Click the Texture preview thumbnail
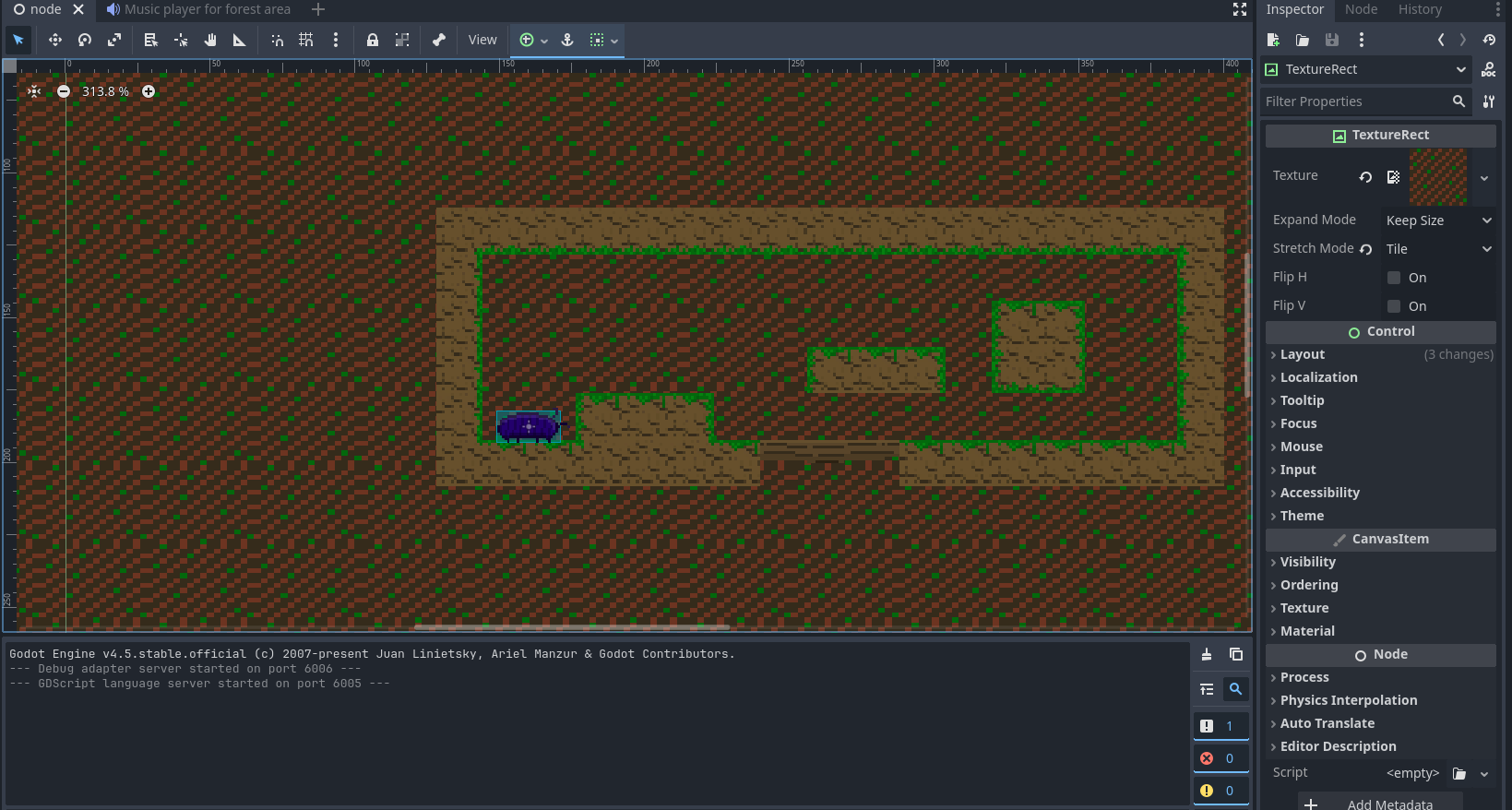 (x=1437, y=177)
